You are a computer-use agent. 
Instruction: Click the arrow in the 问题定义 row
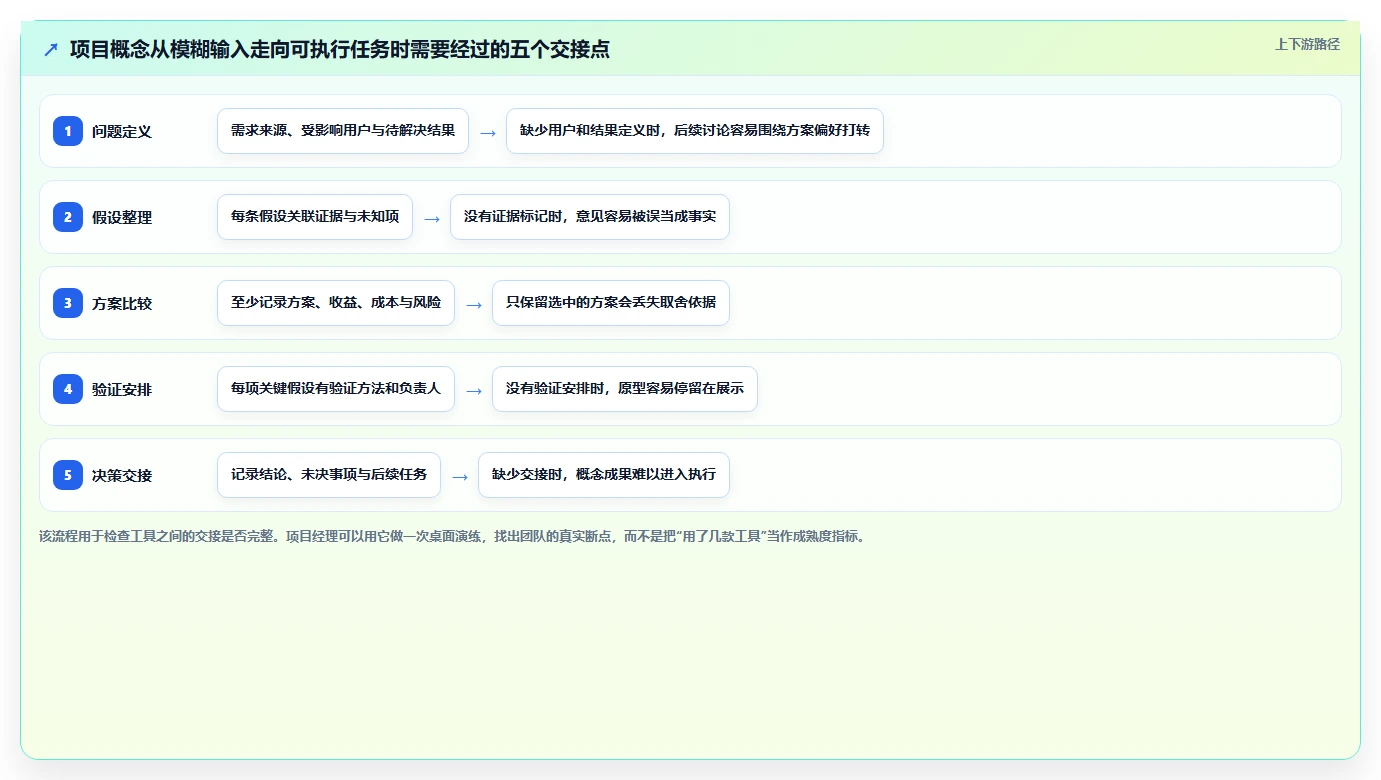point(488,132)
